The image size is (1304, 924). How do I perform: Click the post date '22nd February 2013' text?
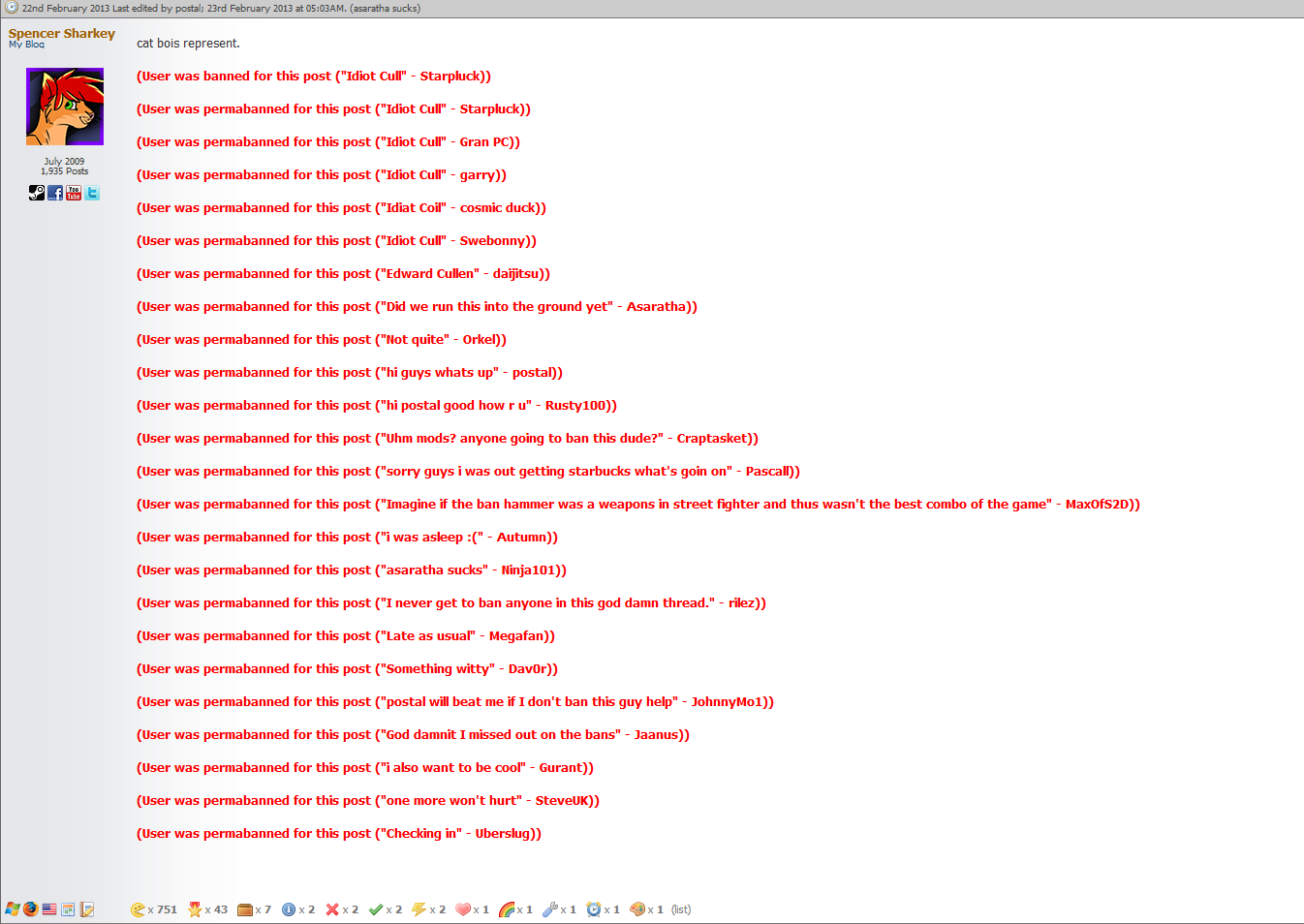tap(66, 8)
